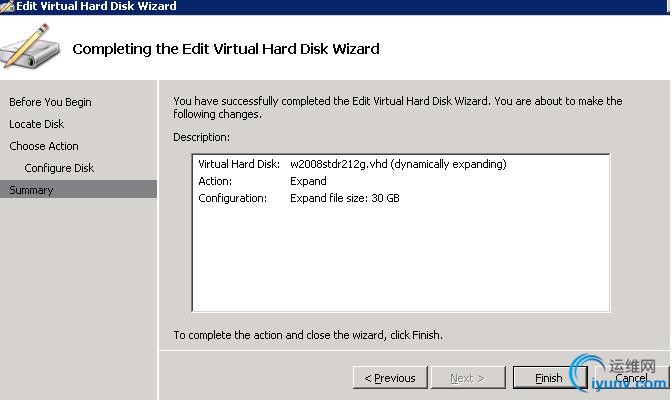This screenshot has width=672, height=400.
Task: Select the w2008stdr212g.vhd disk name line
Action: tap(398, 164)
